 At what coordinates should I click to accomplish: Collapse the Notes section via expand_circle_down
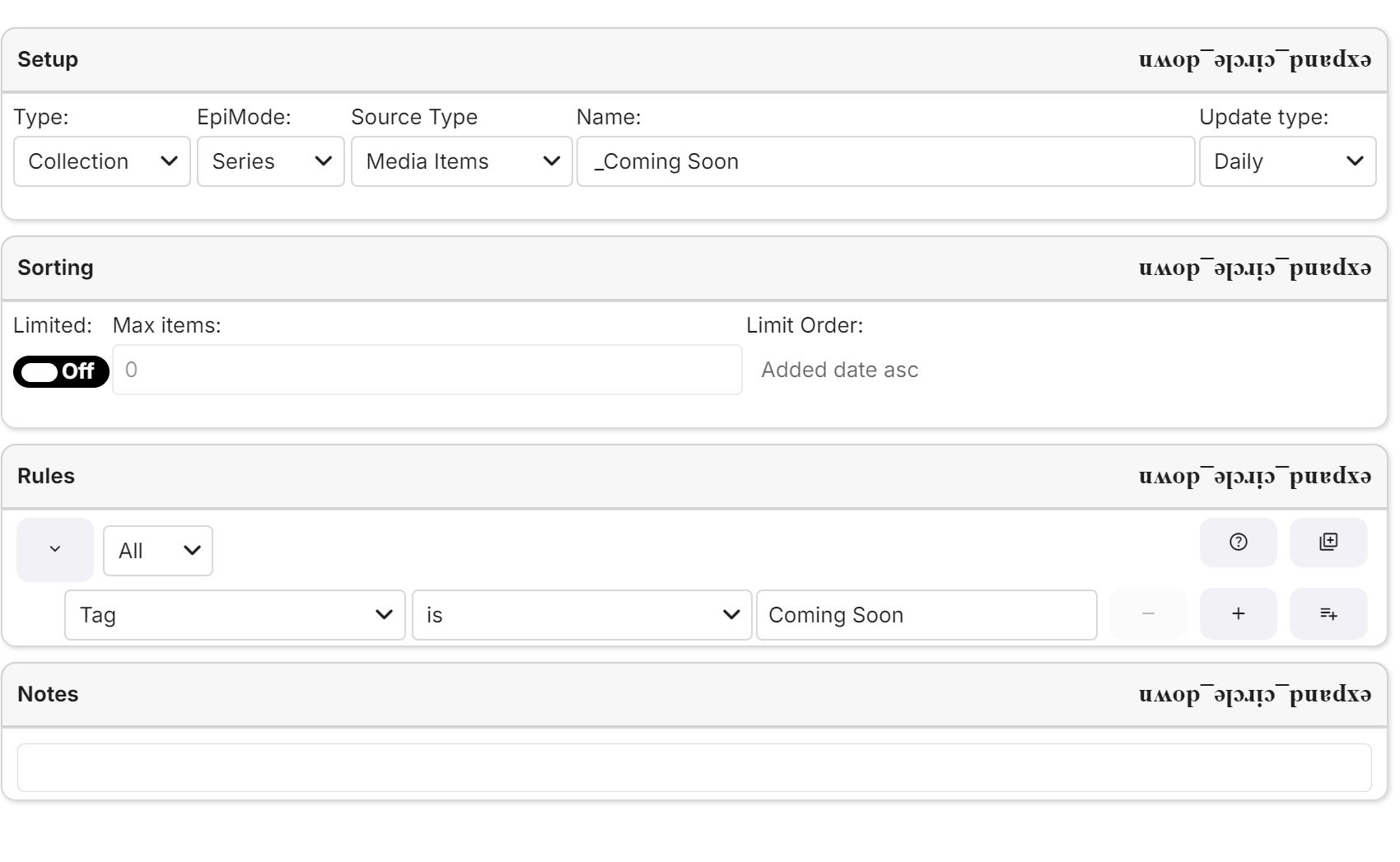[1253, 694]
